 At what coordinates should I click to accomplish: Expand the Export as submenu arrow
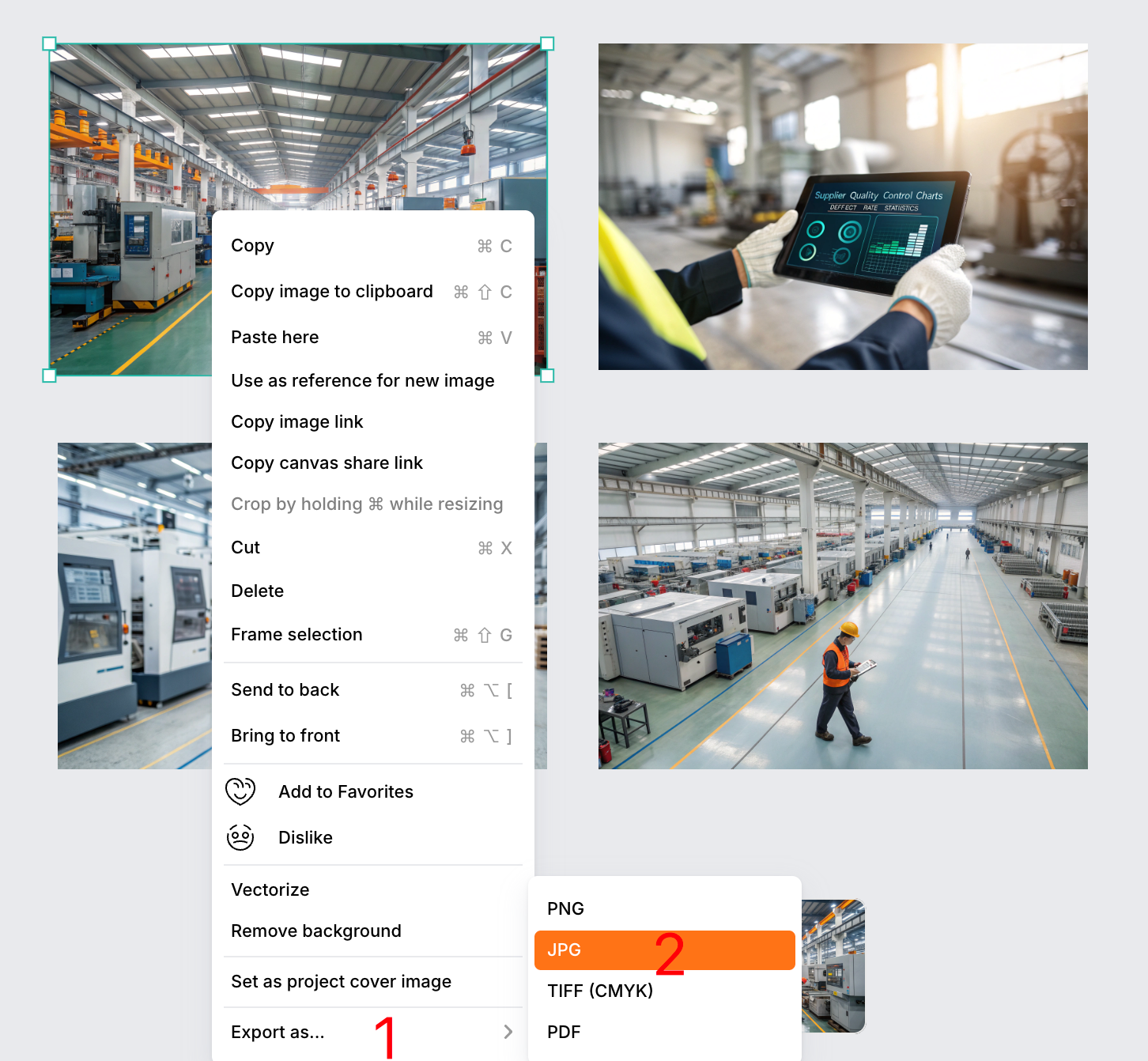coord(508,1032)
